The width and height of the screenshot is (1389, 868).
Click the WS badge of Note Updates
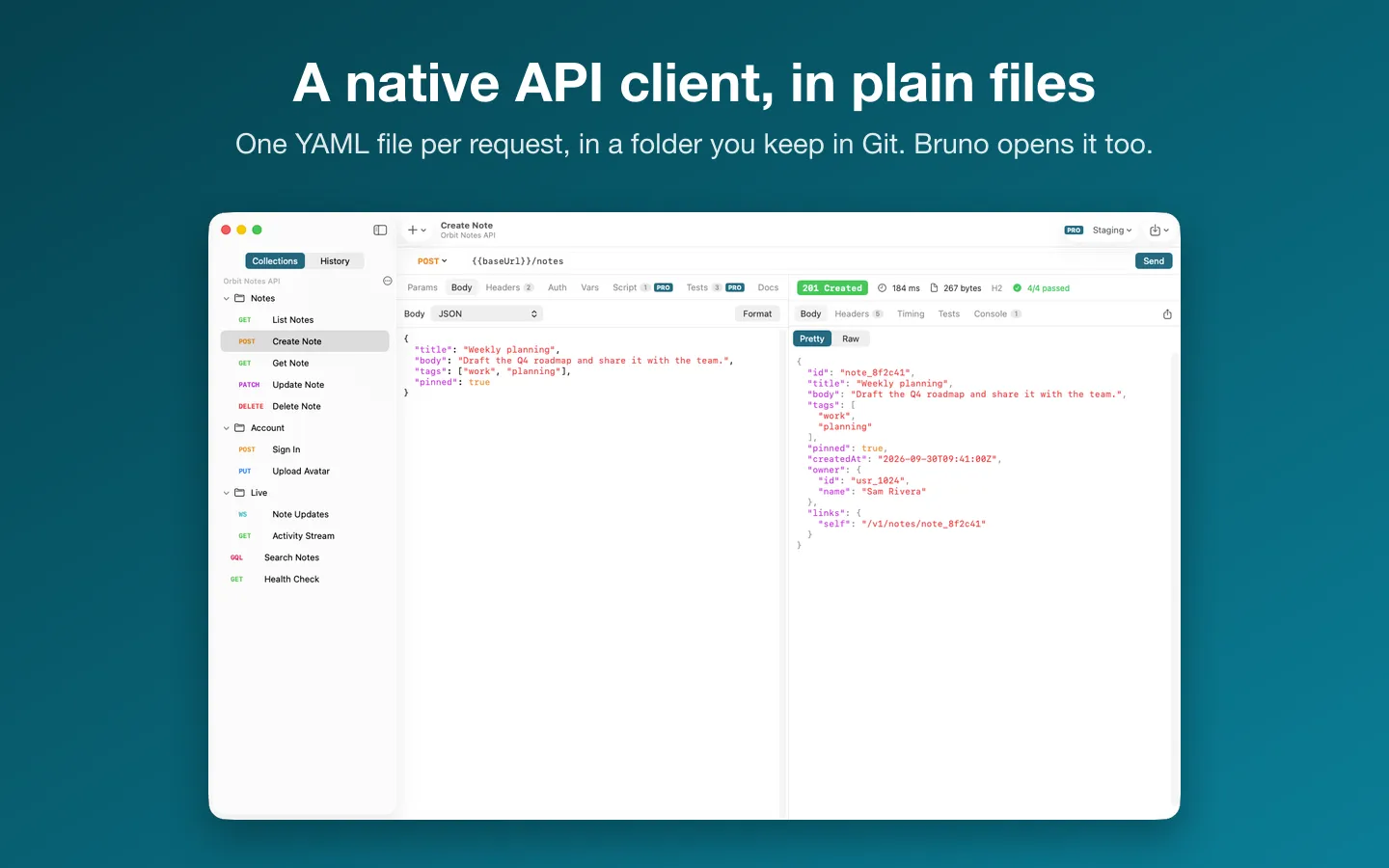click(x=243, y=514)
